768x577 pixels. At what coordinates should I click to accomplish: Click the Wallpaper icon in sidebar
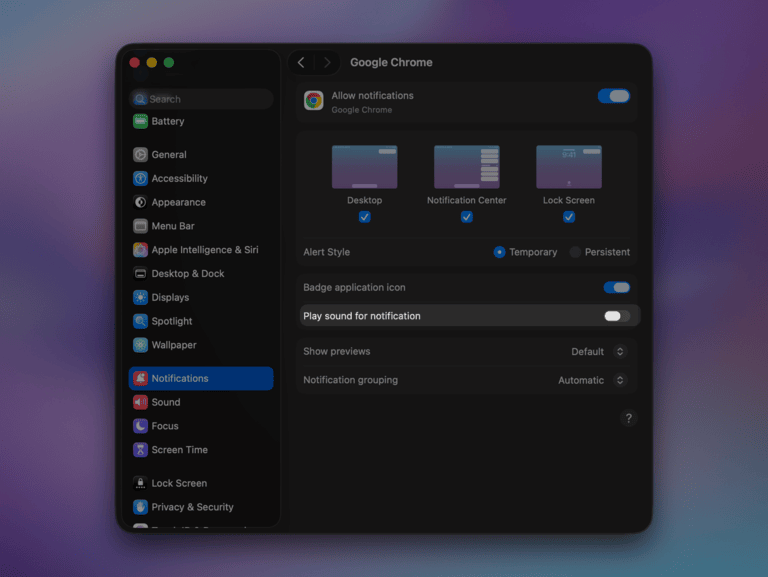[x=140, y=345]
